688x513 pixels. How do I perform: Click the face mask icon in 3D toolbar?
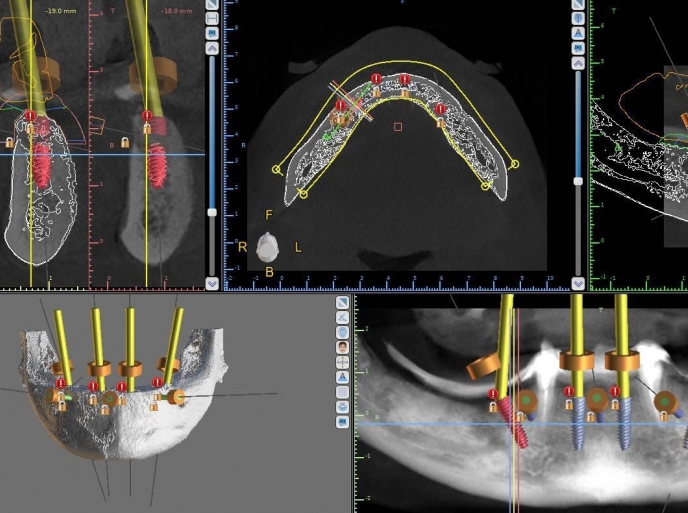(342, 332)
